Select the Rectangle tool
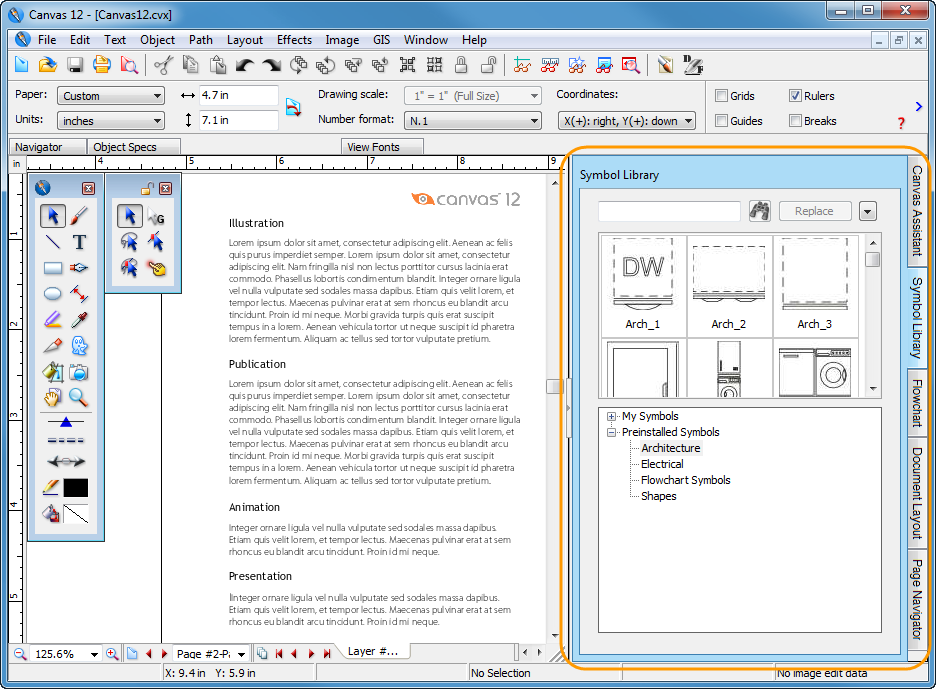 (53, 268)
